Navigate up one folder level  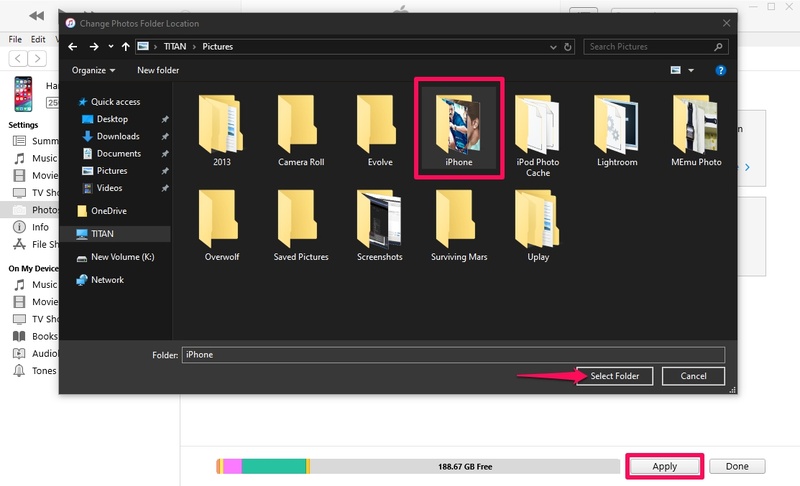(x=126, y=46)
